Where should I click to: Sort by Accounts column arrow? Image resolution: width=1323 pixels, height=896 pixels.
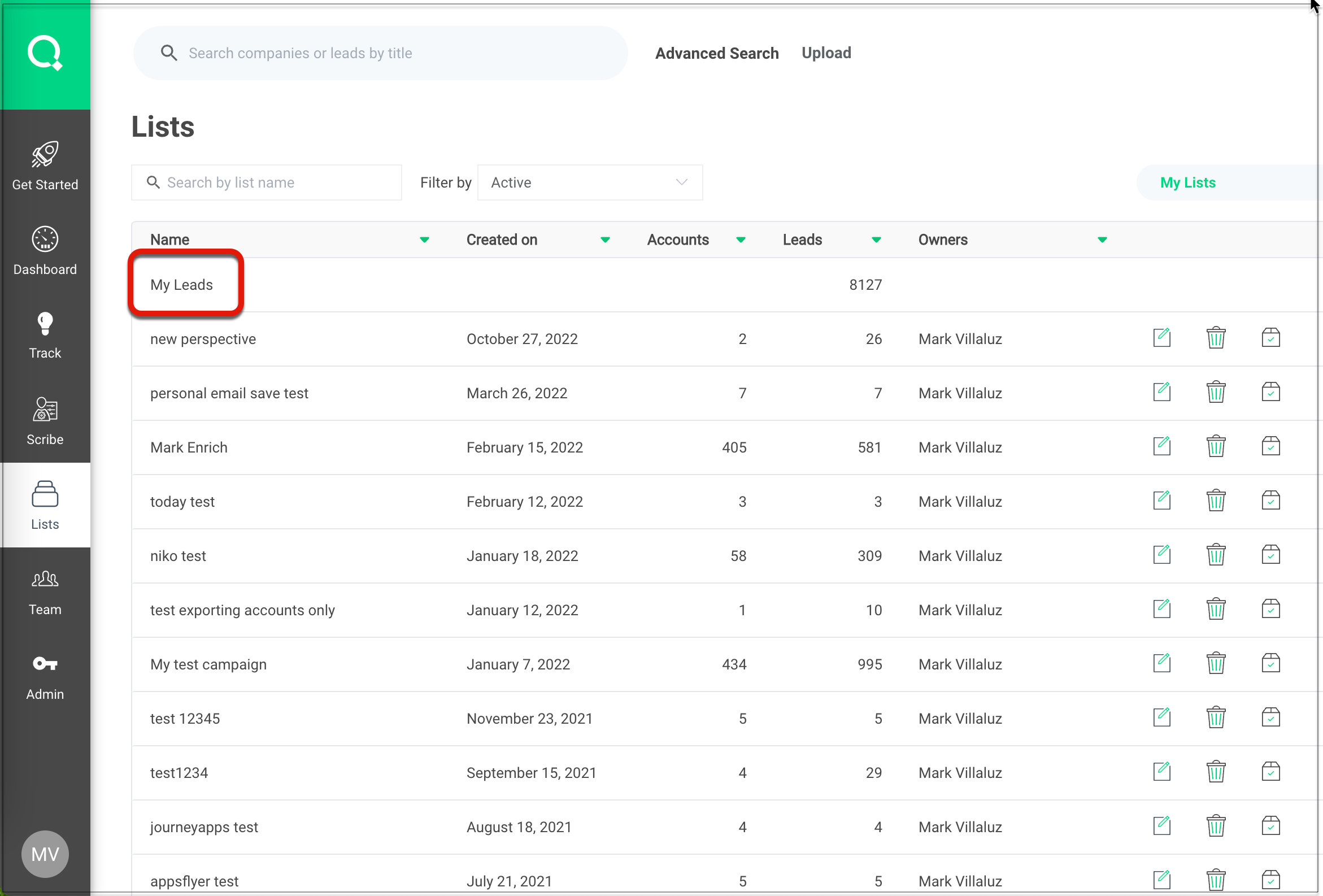[x=741, y=240]
